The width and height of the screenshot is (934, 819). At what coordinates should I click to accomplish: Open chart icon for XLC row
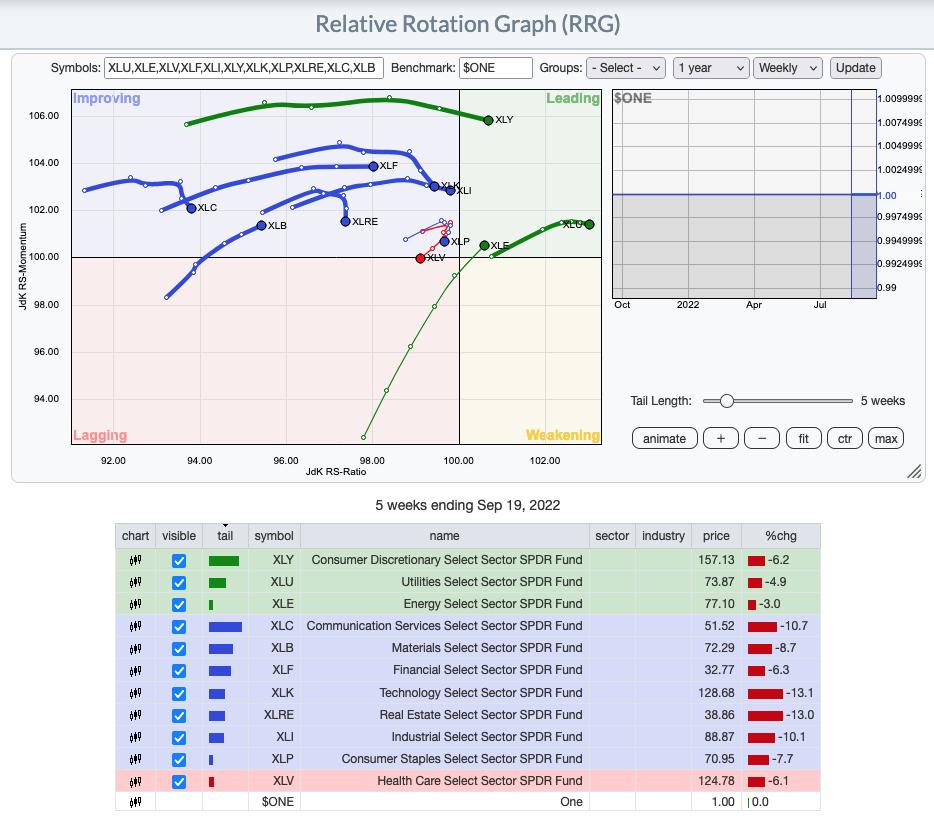click(x=135, y=627)
